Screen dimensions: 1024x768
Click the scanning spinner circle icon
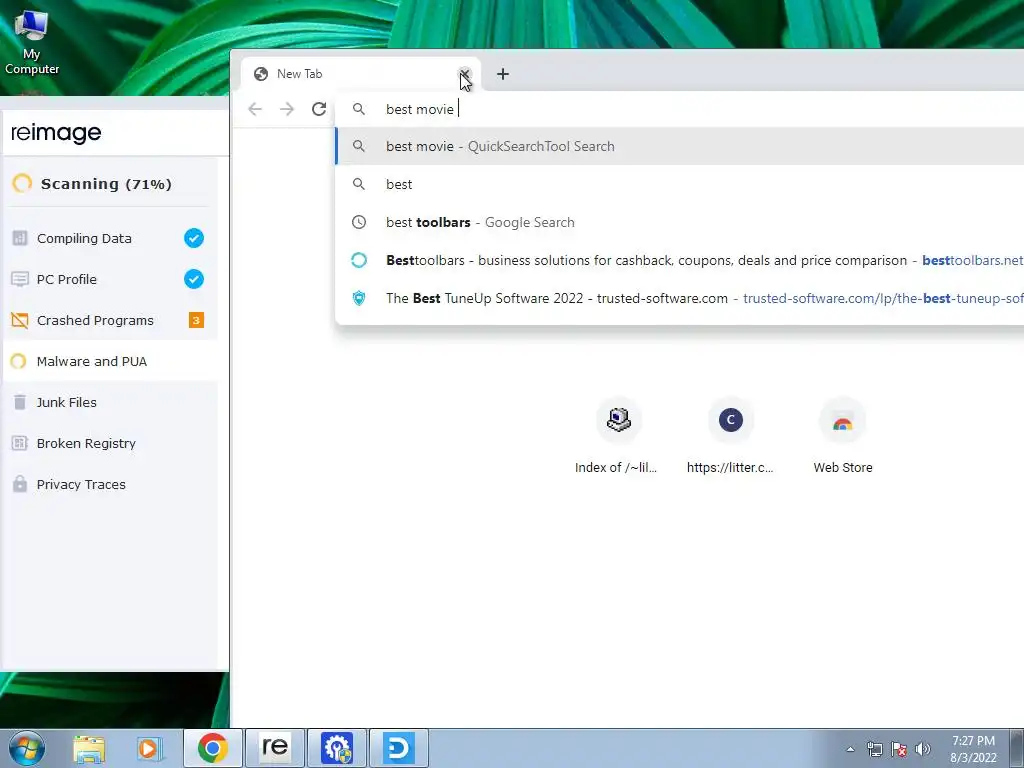pos(22,184)
